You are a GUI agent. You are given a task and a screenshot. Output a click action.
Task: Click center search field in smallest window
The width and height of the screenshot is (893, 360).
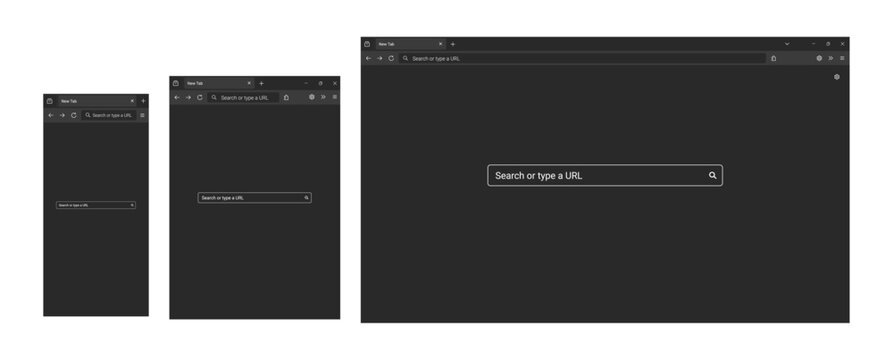(x=96, y=205)
